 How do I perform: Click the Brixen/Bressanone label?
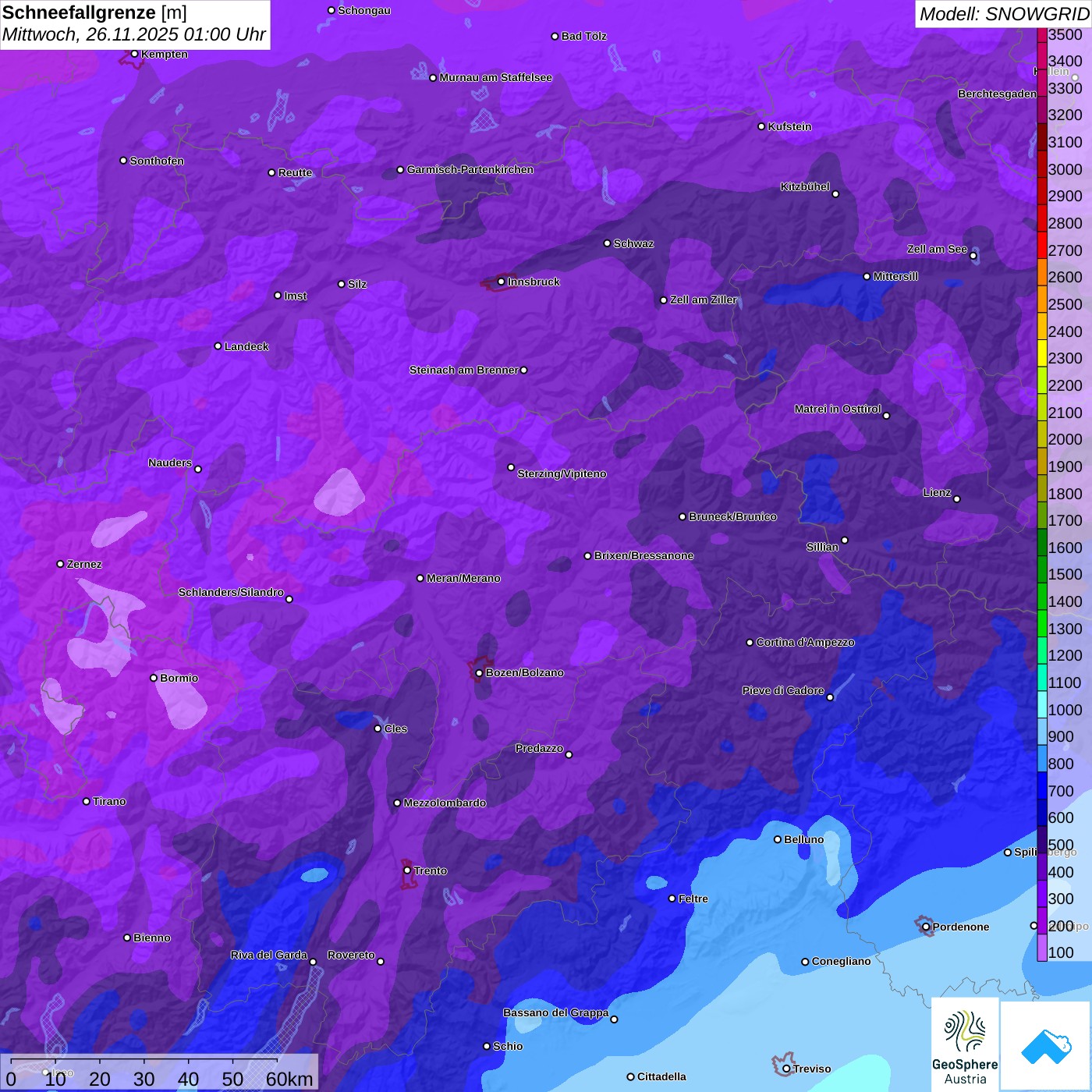[643, 555]
